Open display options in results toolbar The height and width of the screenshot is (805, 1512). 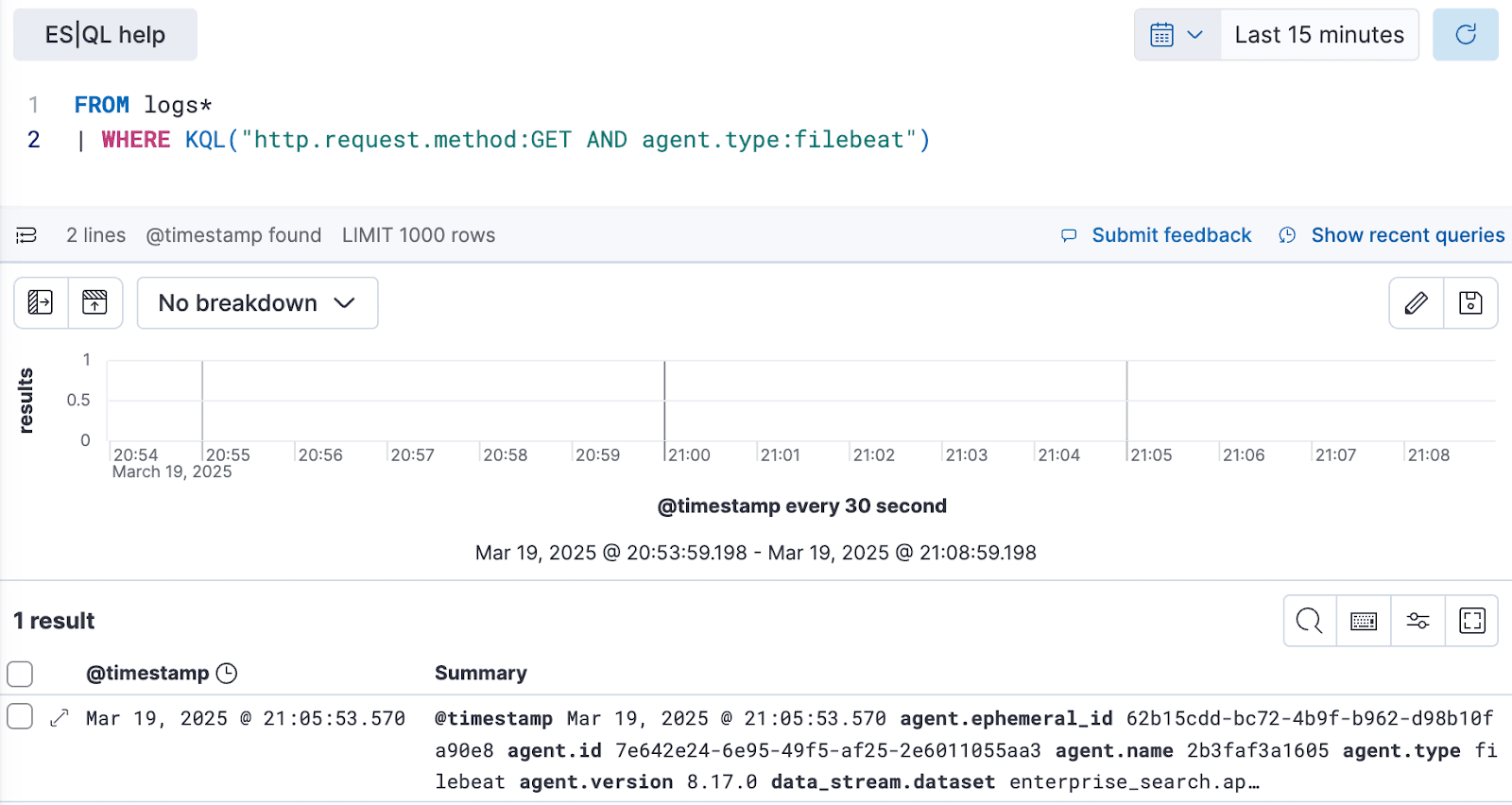click(x=1417, y=621)
